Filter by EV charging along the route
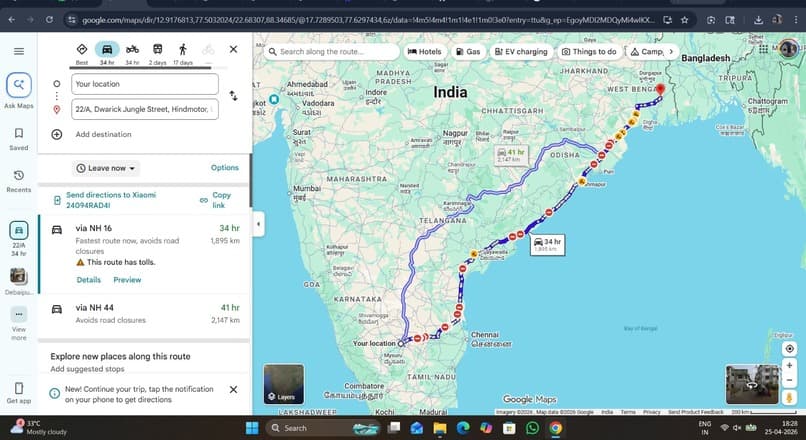 pos(521,51)
